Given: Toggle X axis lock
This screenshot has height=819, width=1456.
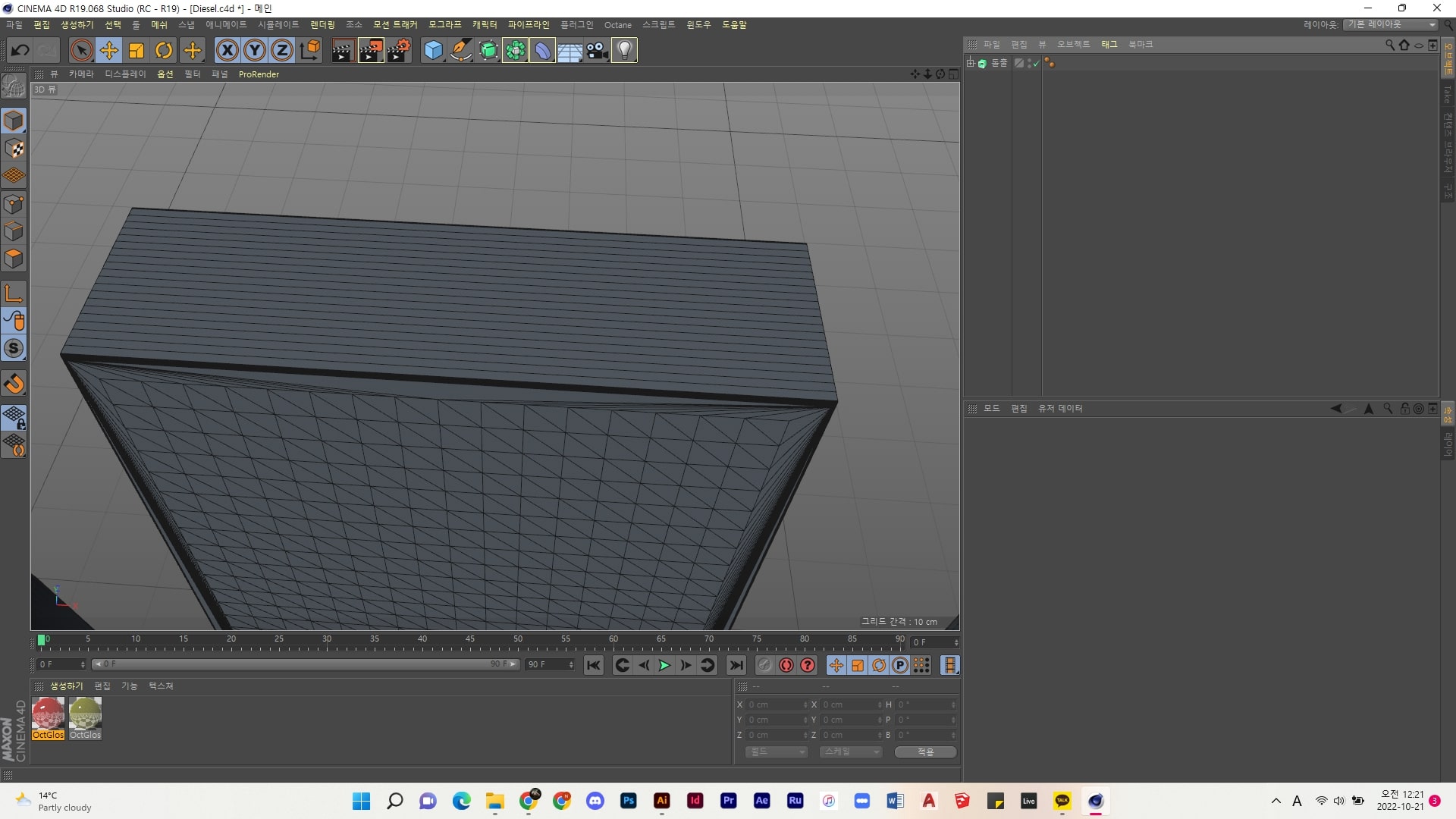Looking at the screenshot, I should point(227,51).
